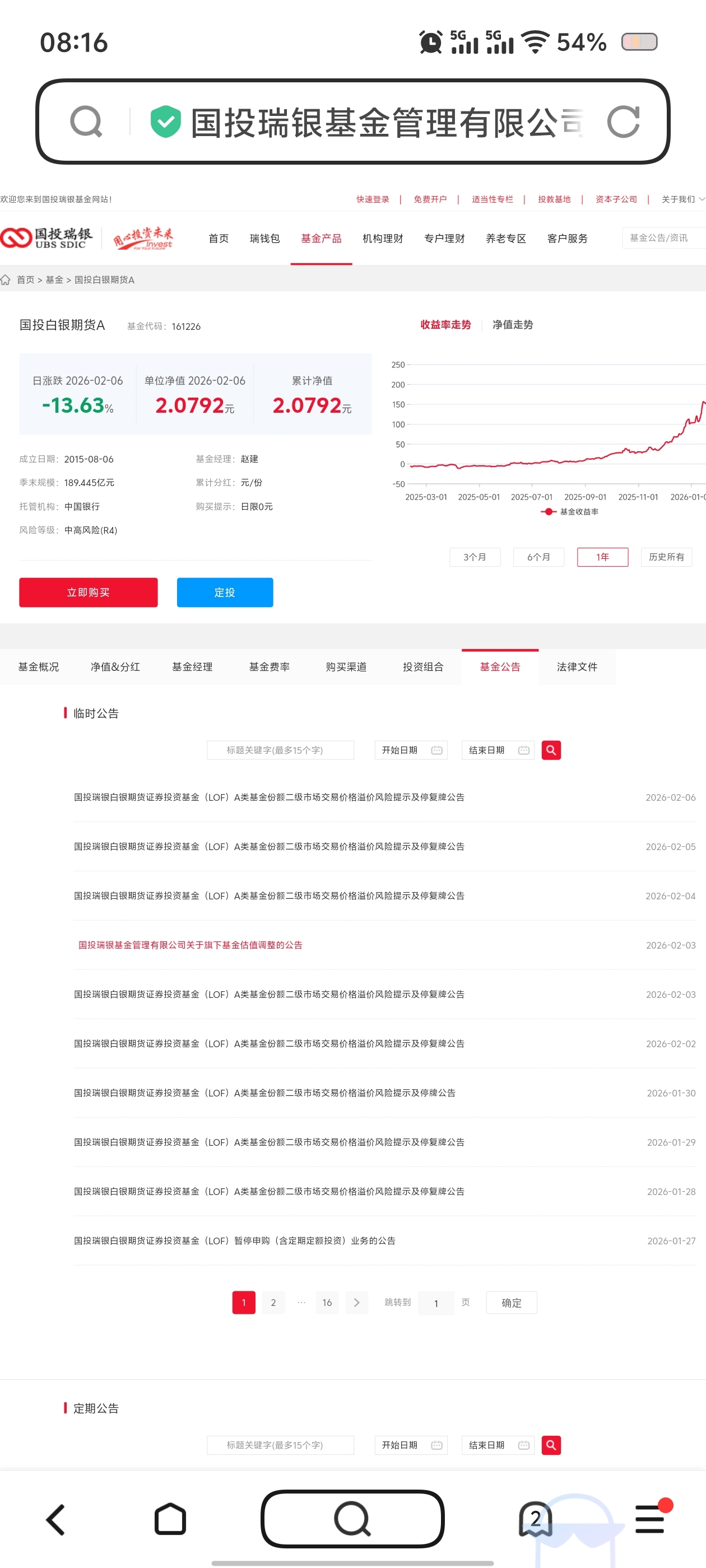Click the 资本子公司 link
Screen dimensions: 706x1568
coord(616,199)
